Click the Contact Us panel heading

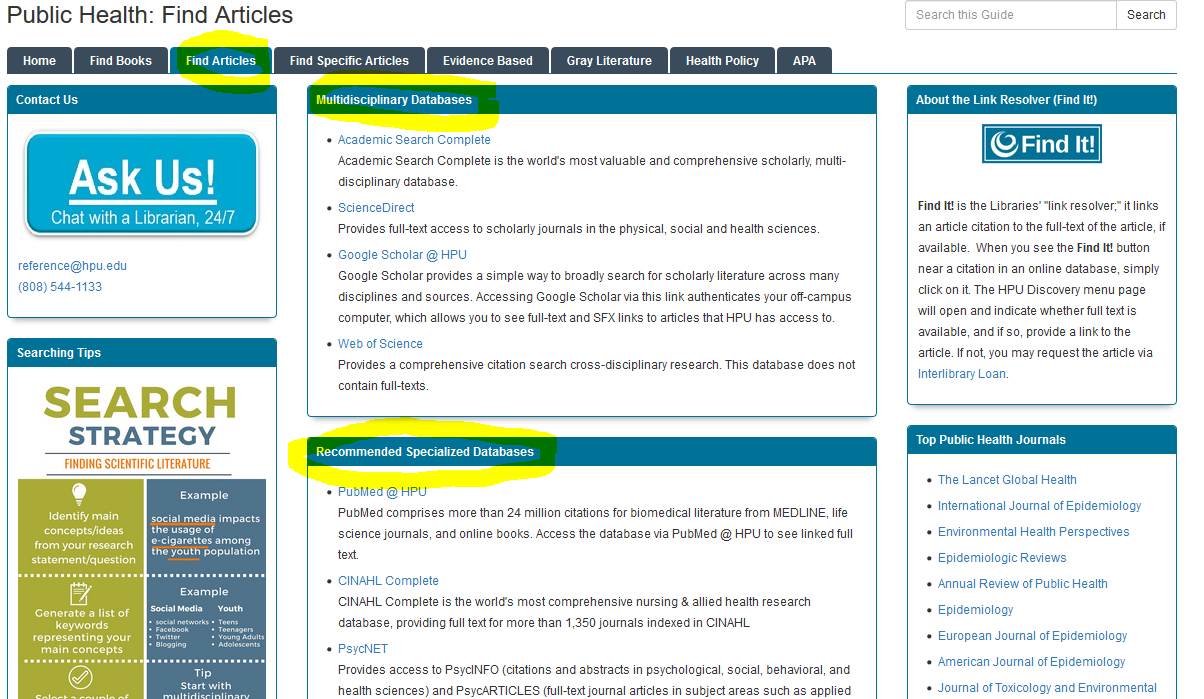47,100
